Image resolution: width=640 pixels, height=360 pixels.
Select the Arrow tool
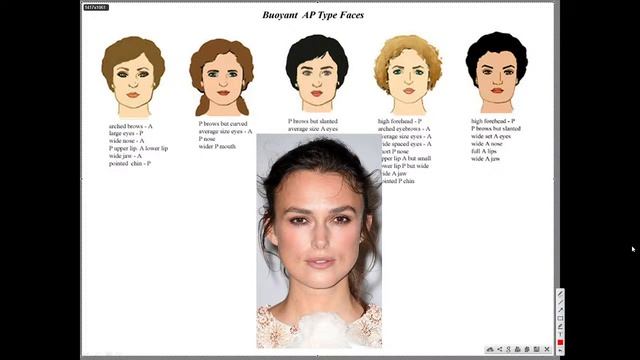click(x=560, y=310)
